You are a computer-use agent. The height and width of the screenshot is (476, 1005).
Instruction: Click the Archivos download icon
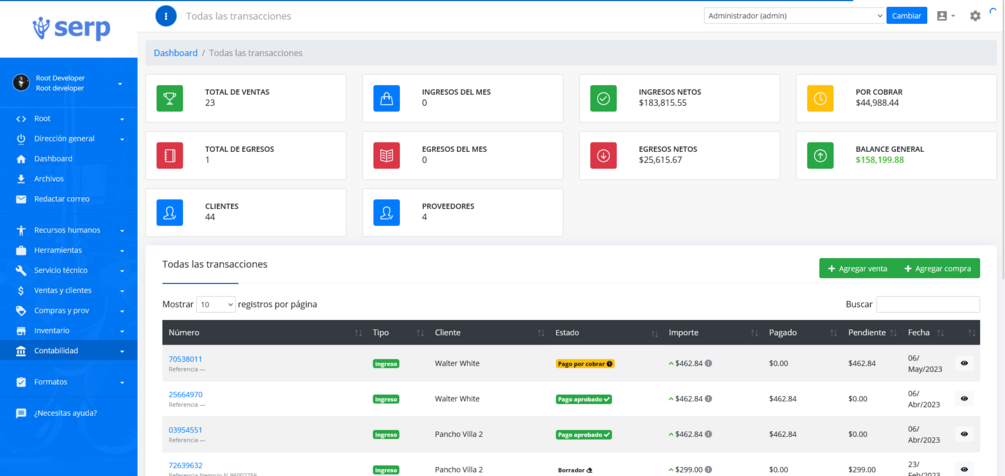click(21, 179)
